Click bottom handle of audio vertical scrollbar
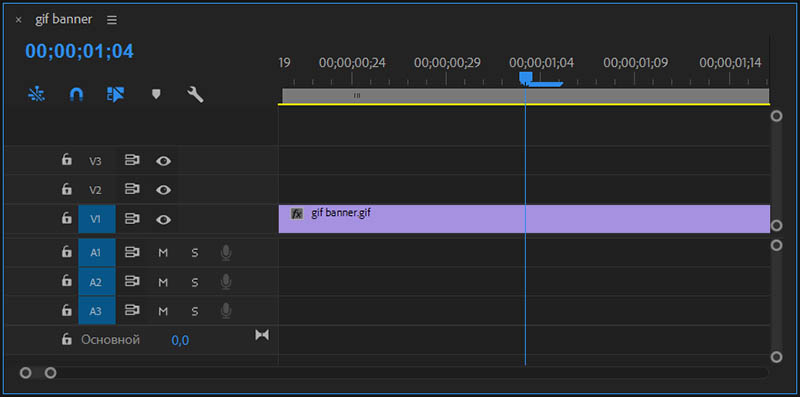 click(777, 357)
